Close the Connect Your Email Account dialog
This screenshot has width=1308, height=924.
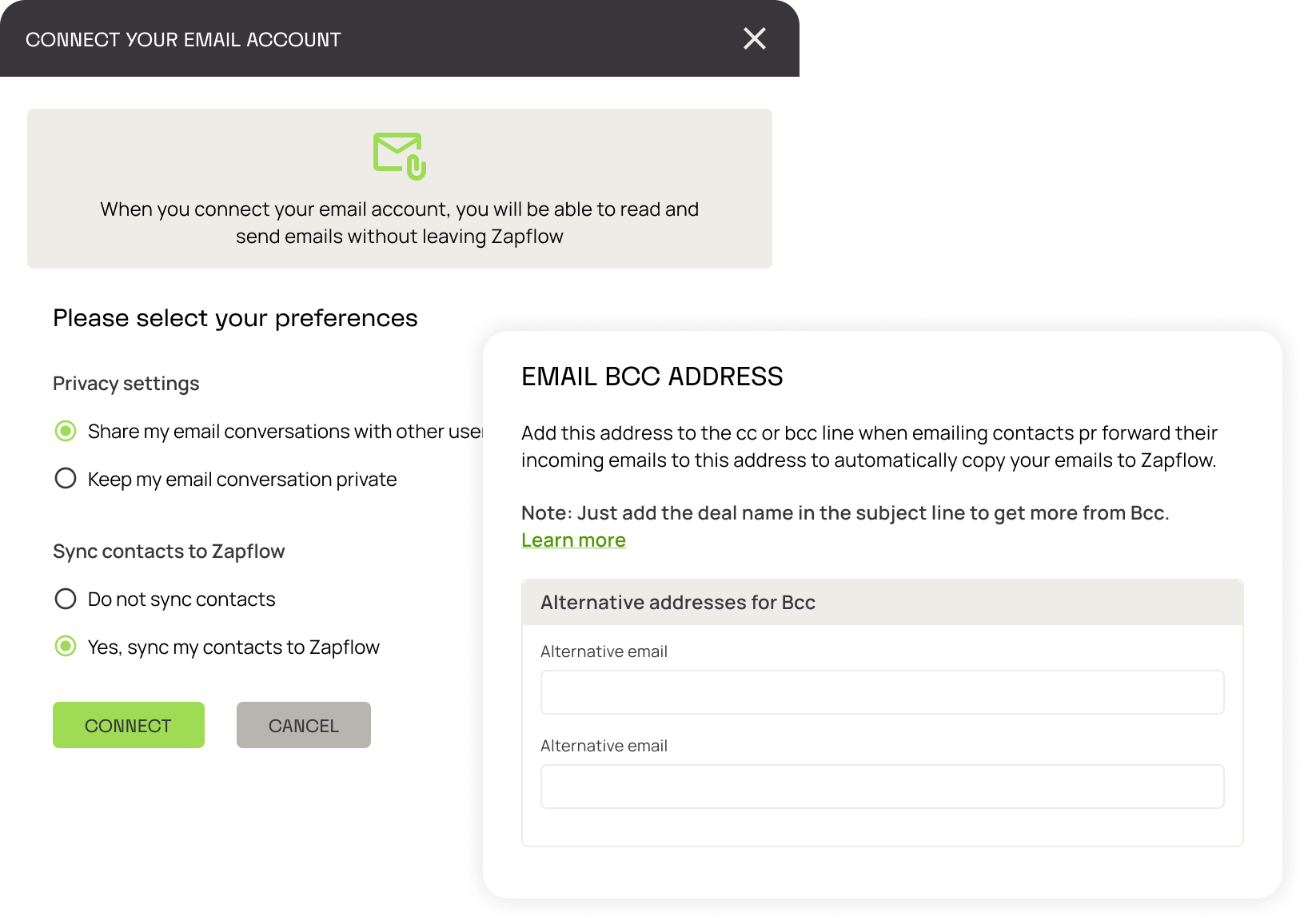tap(755, 38)
